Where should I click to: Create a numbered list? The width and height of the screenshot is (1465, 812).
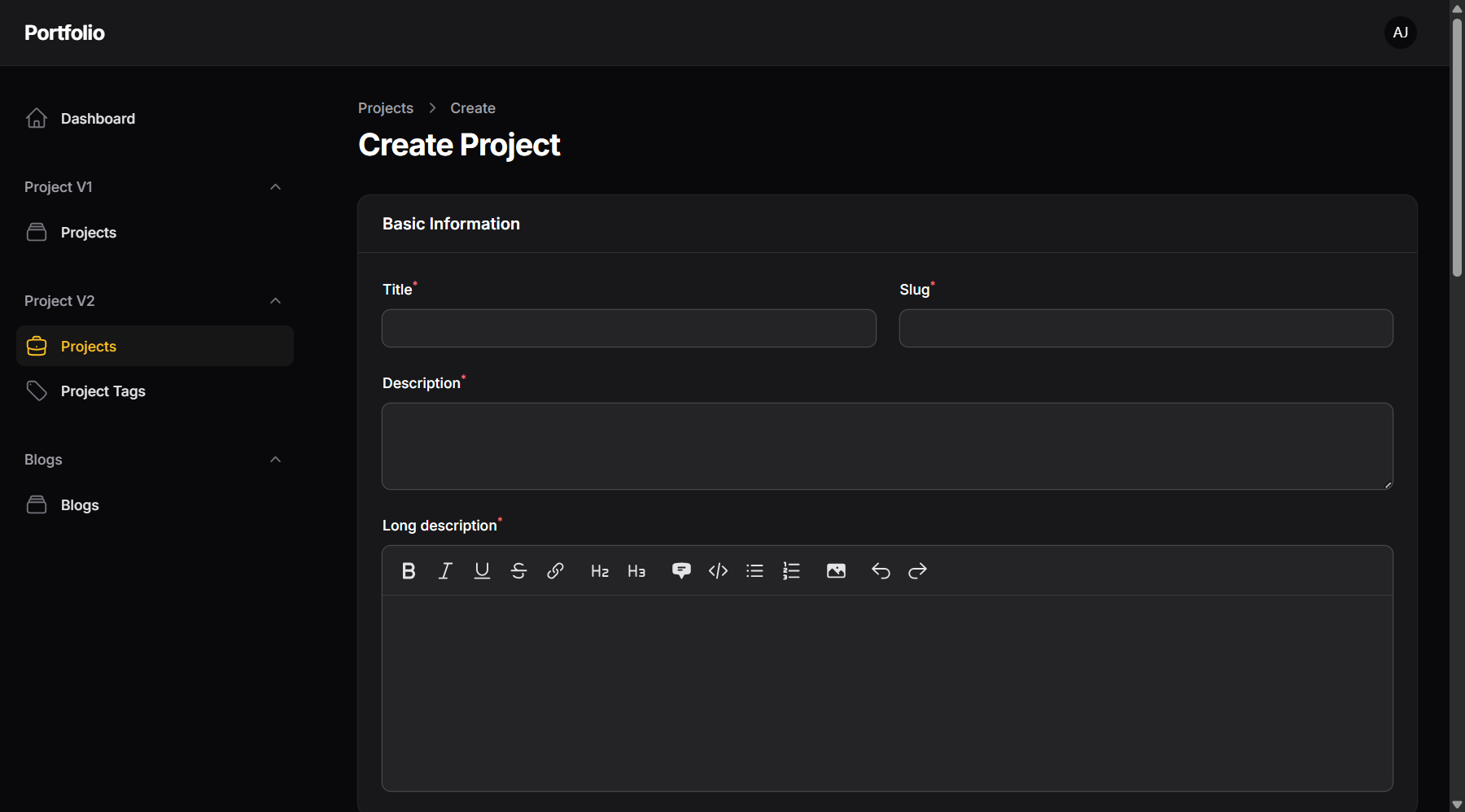tap(791, 571)
